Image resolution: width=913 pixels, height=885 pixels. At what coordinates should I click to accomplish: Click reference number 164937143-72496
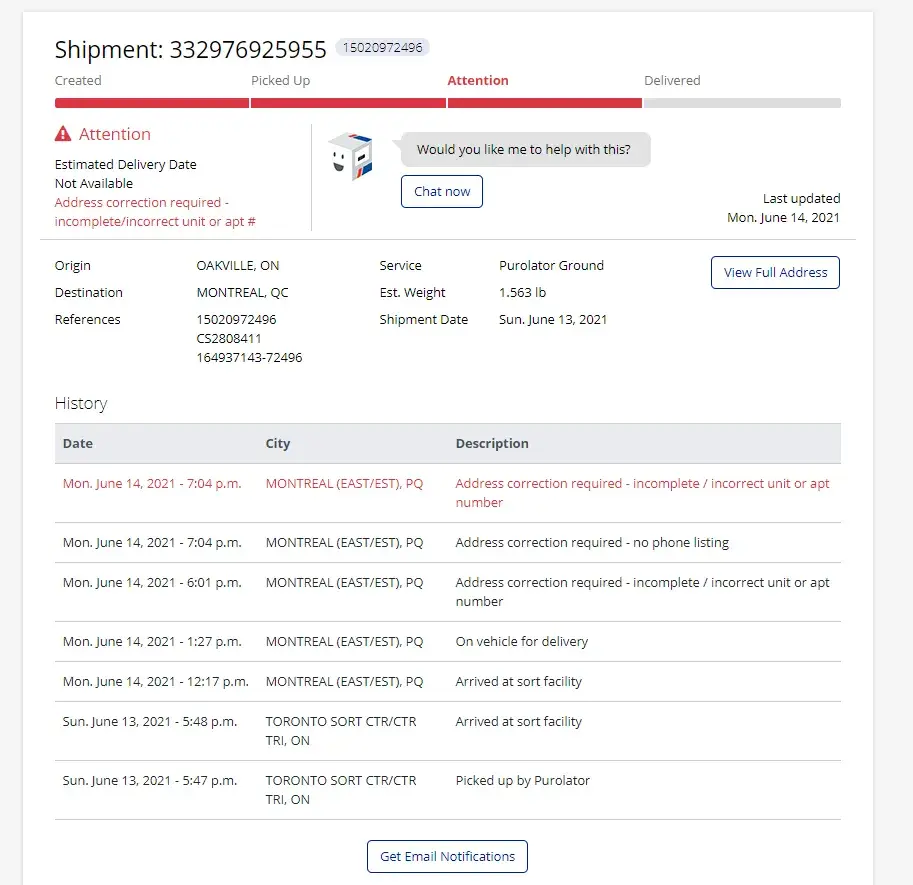(x=249, y=357)
